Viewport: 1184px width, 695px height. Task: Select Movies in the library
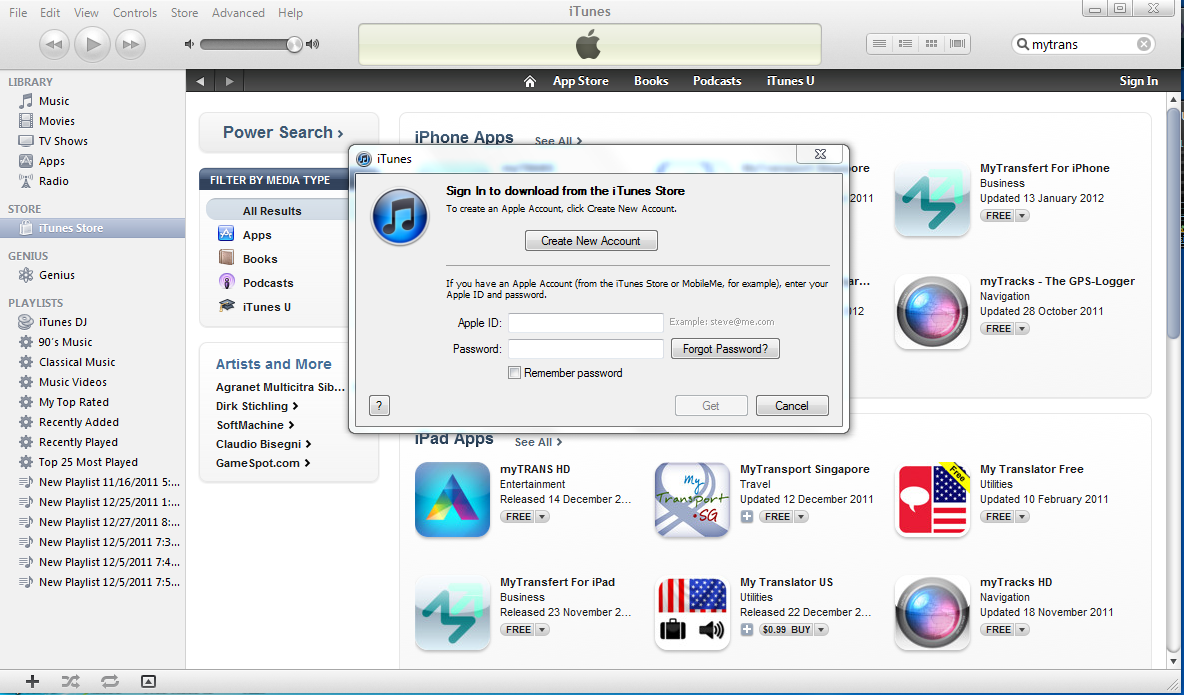tap(57, 121)
